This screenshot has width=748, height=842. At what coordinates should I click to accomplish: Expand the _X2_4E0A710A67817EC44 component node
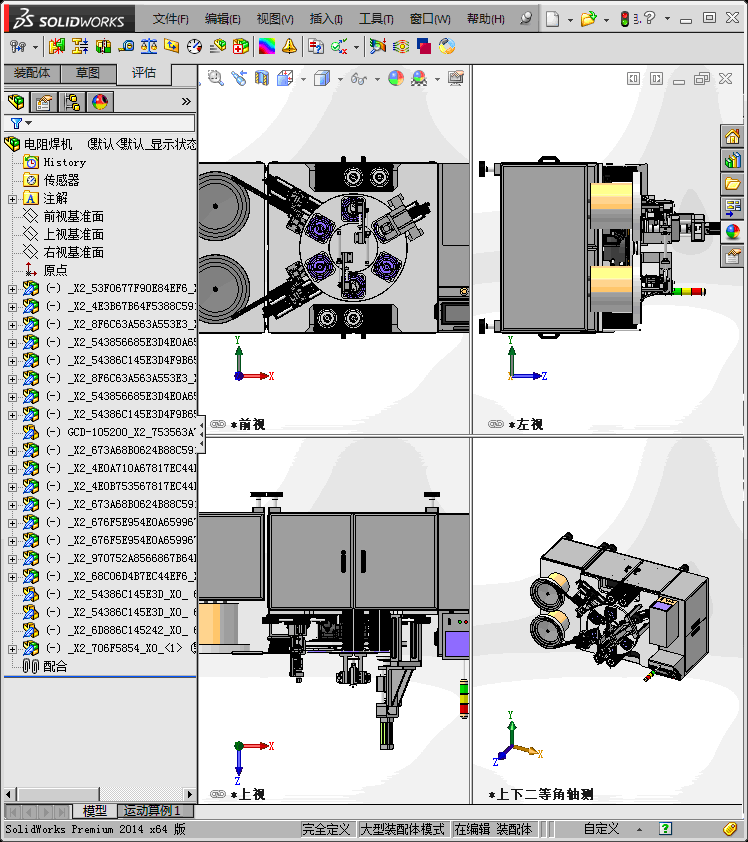12,469
